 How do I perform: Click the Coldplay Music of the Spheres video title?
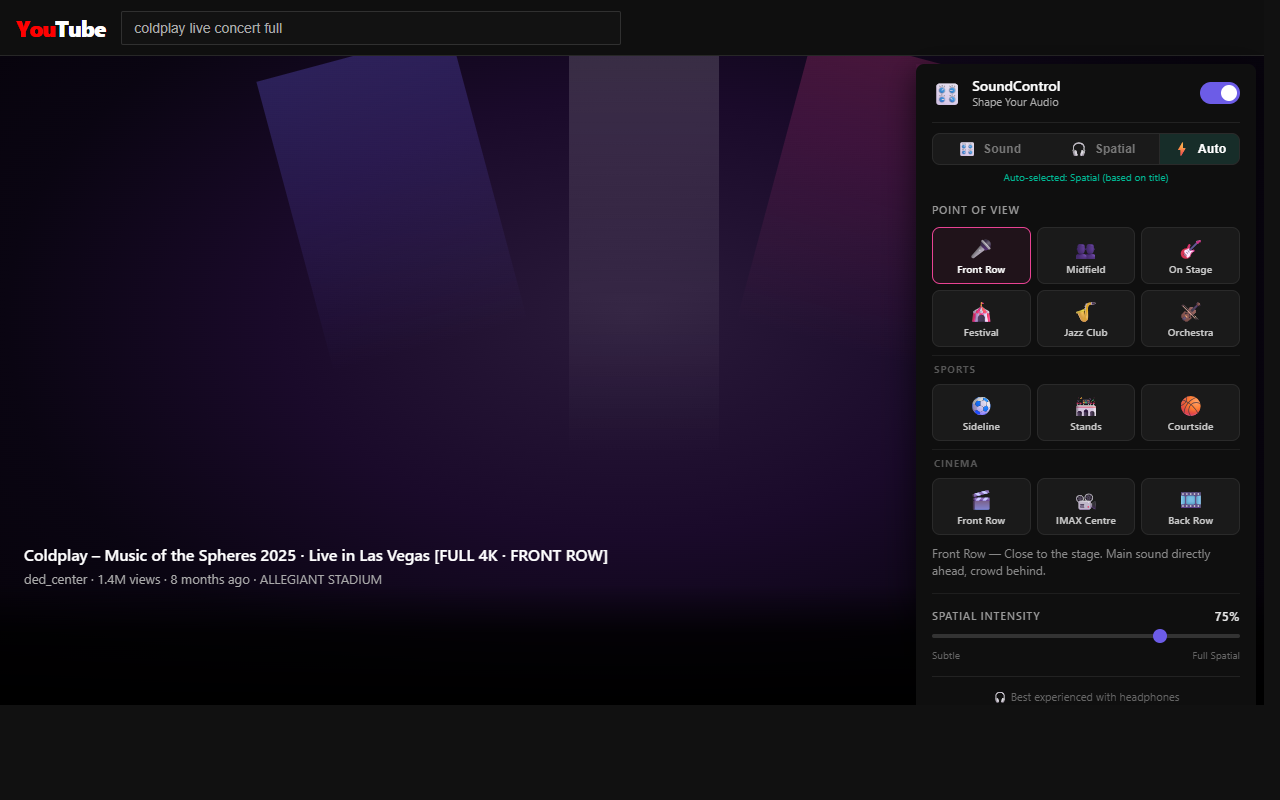[x=316, y=555]
